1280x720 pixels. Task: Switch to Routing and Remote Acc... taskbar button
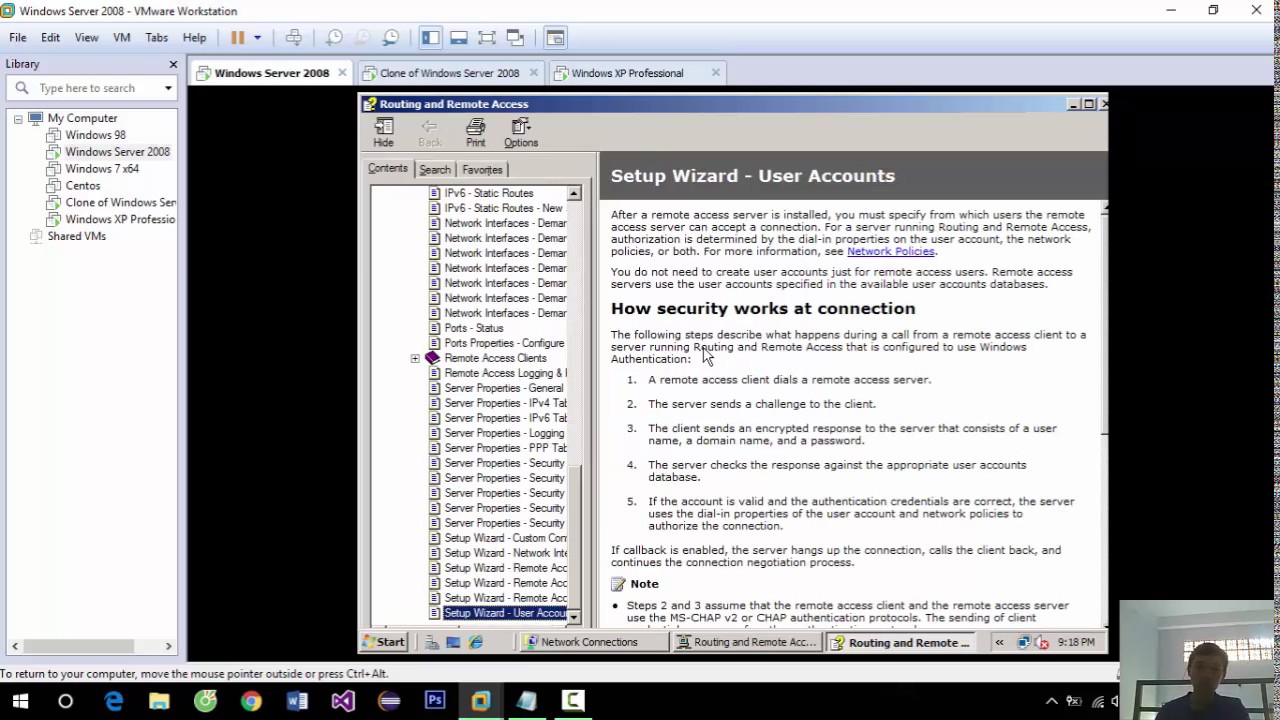[746, 642]
